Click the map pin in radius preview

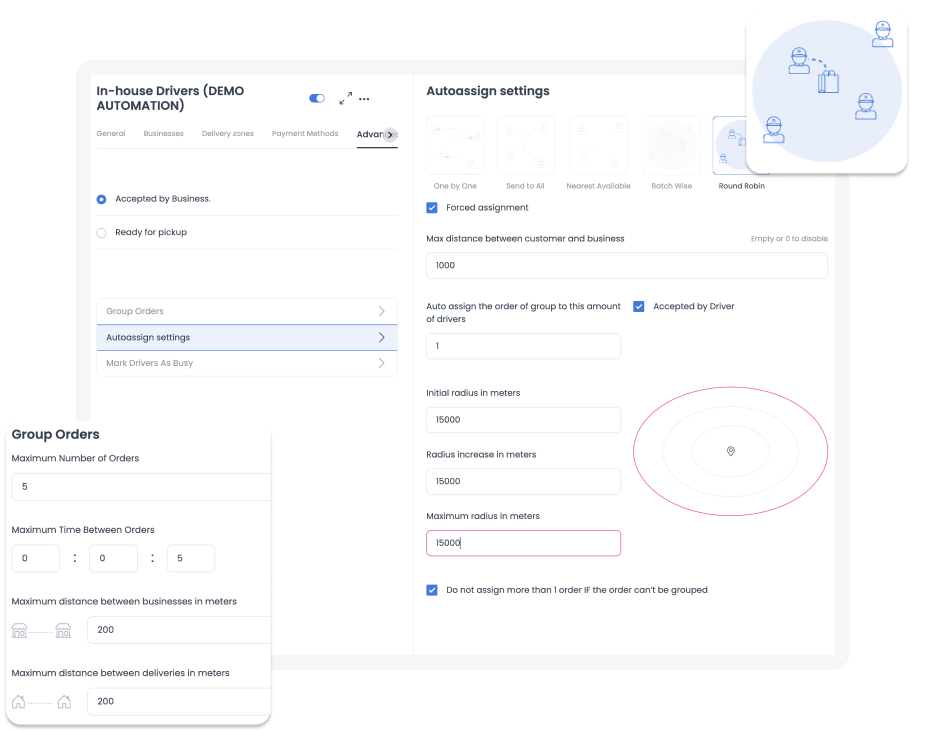coord(730,452)
